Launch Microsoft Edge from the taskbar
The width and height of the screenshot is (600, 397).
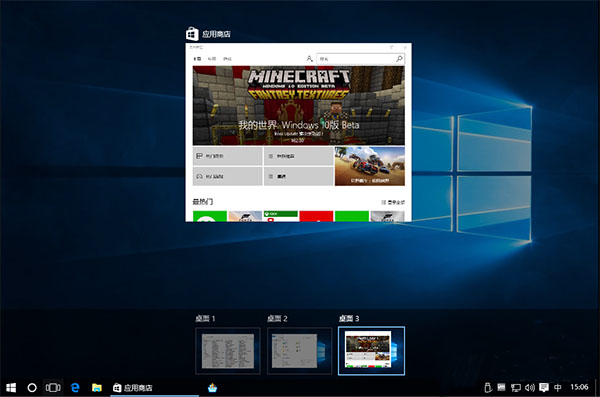coord(75,388)
